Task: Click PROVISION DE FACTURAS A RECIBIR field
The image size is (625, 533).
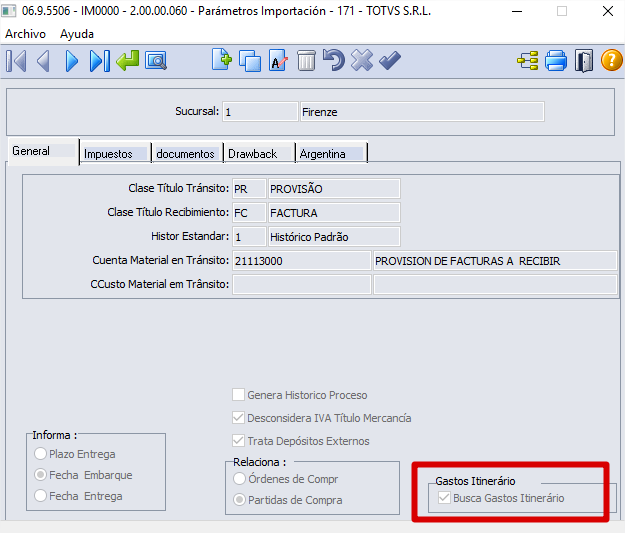Action: point(495,261)
